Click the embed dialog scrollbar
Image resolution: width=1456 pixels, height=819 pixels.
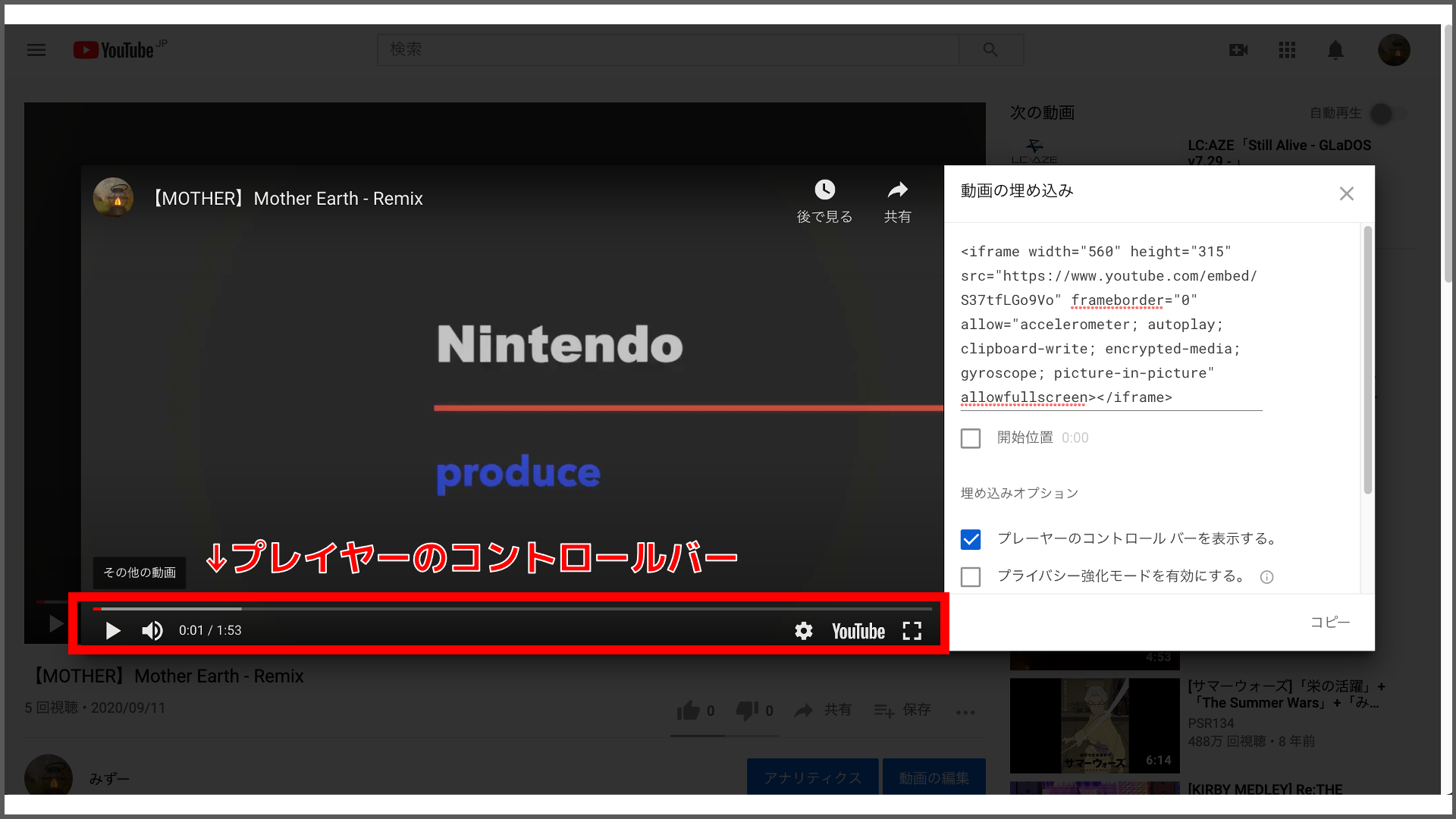pos(1368,360)
